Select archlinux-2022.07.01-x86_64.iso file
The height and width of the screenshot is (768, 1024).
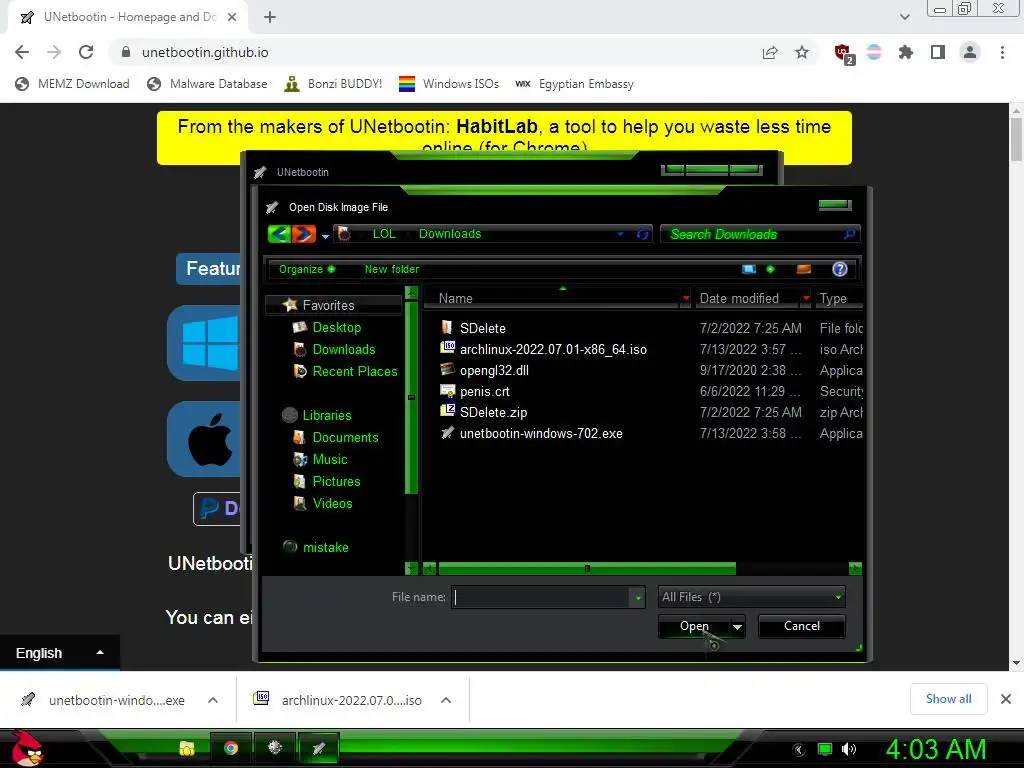click(553, 349)
